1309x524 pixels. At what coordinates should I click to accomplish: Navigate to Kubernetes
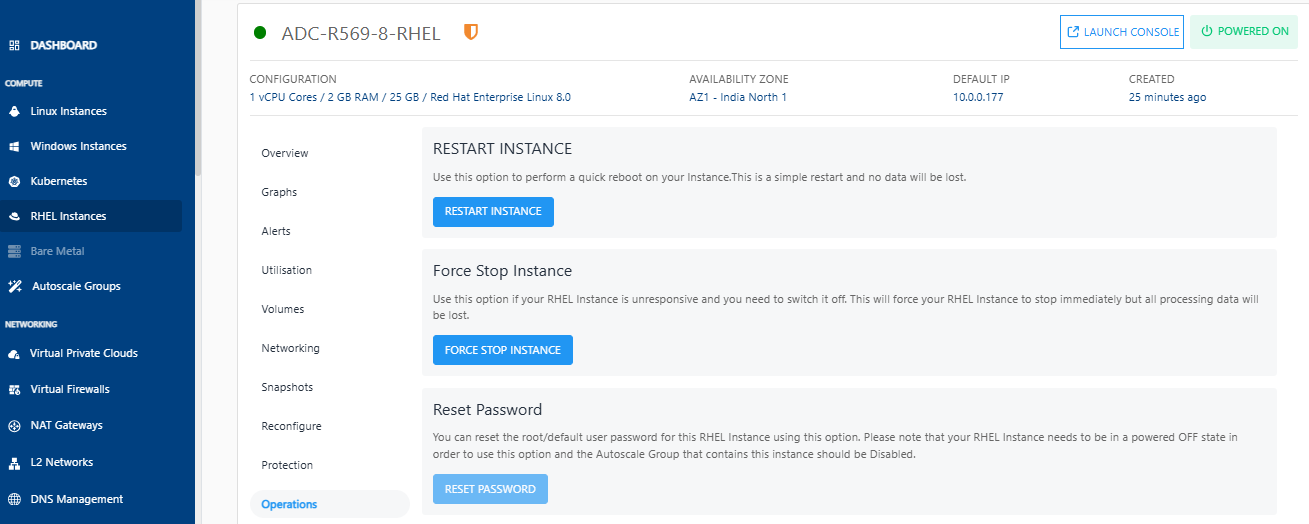[59, 182]
